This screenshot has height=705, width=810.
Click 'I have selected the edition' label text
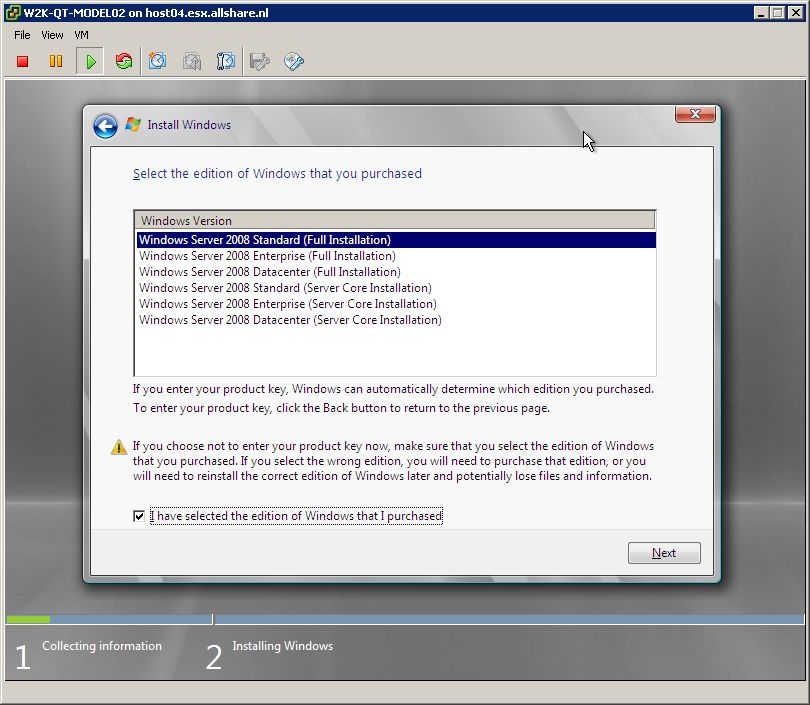[x=296, y=516]
